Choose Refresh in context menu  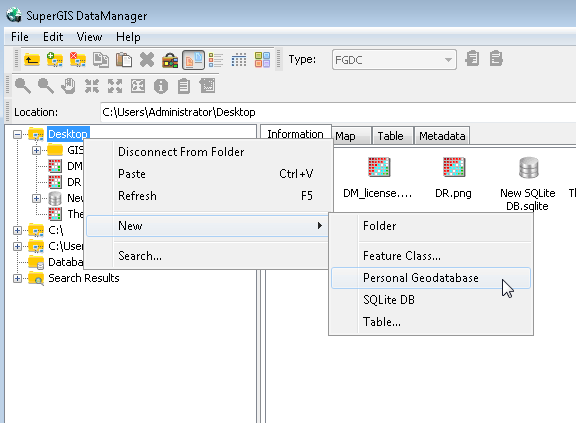(208, 196)
